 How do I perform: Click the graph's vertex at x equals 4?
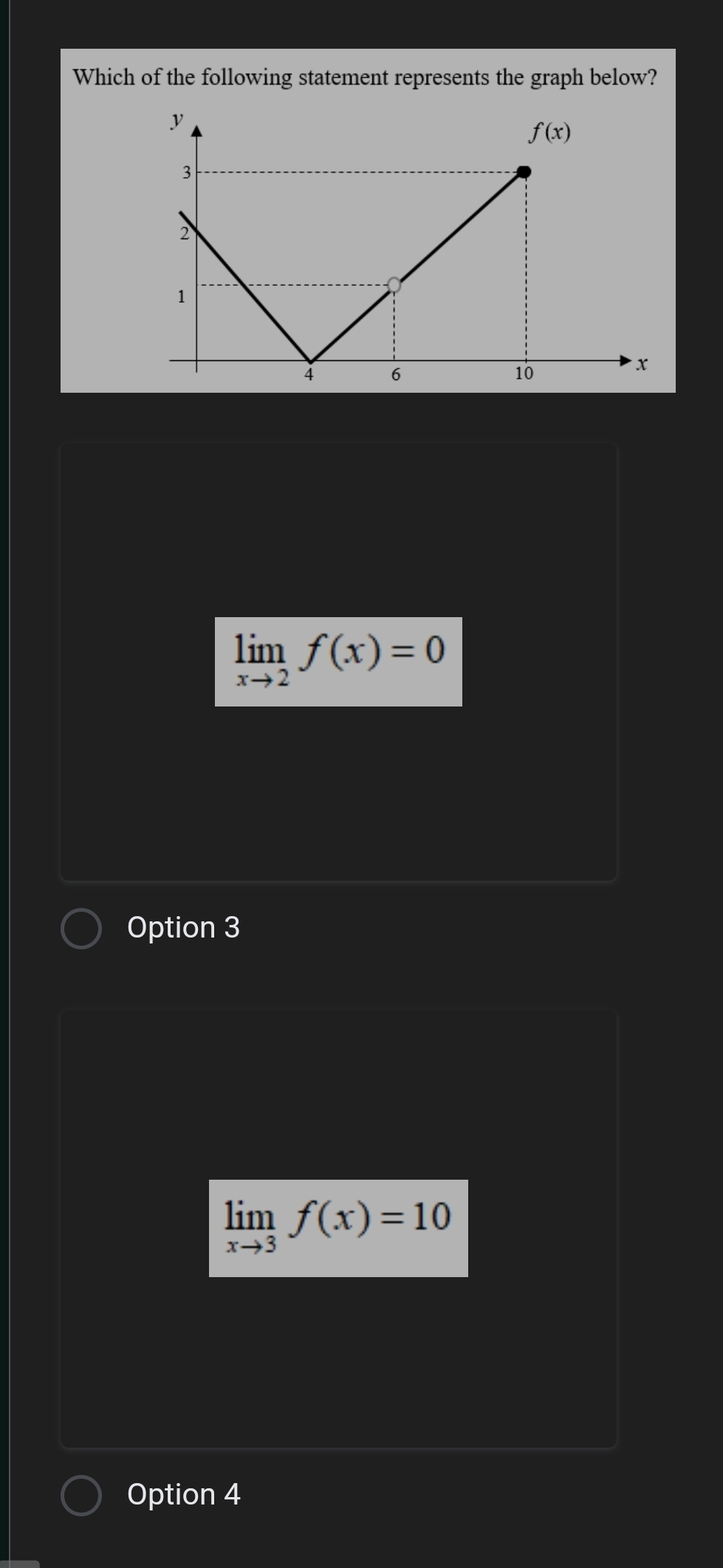pos(309,360)
